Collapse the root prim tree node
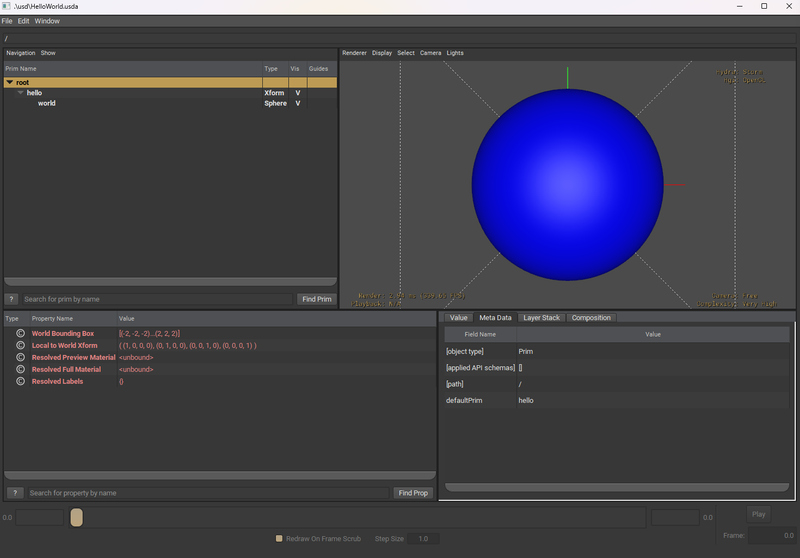 point(10,82)
